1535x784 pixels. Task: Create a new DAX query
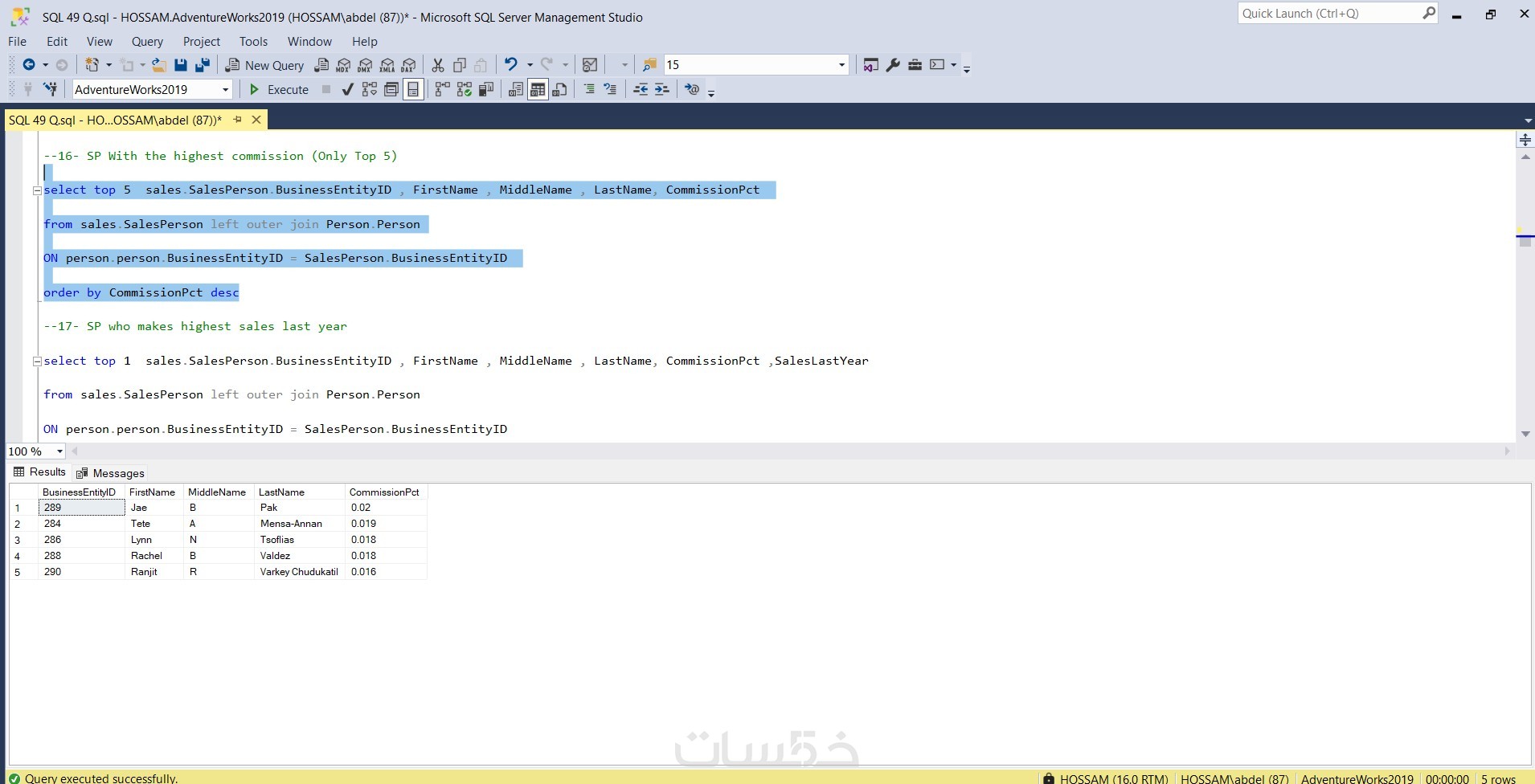[x=409, y=65]
